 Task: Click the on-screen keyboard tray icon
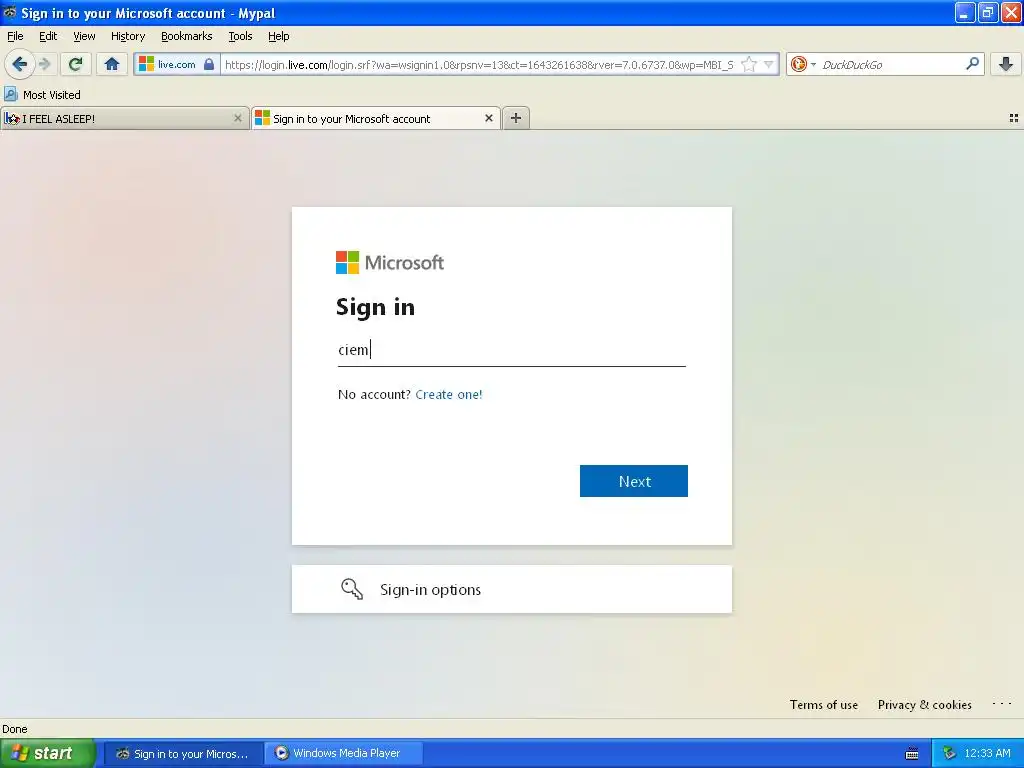point(912,754)
